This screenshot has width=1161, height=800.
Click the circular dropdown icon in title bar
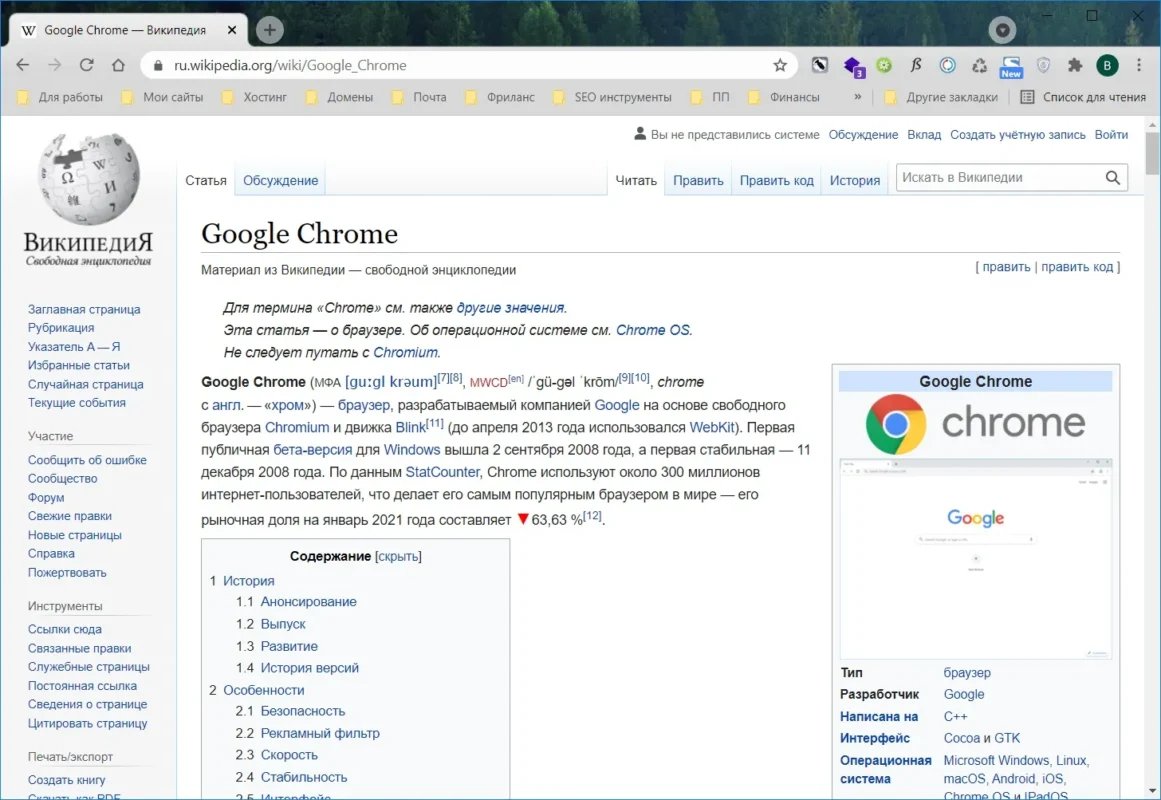click(1003, 30)
